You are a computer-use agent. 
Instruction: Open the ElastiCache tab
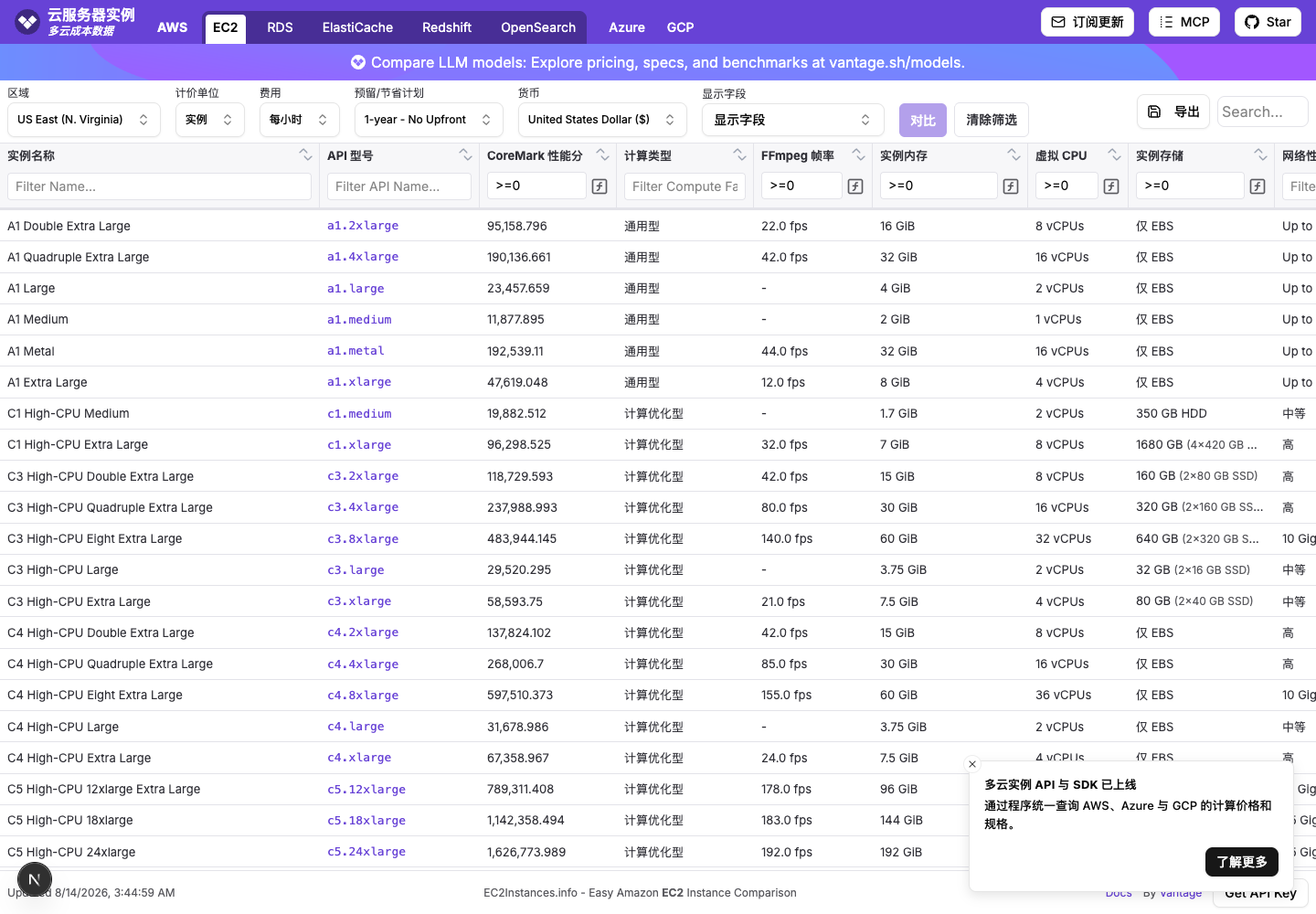(357, 27)
